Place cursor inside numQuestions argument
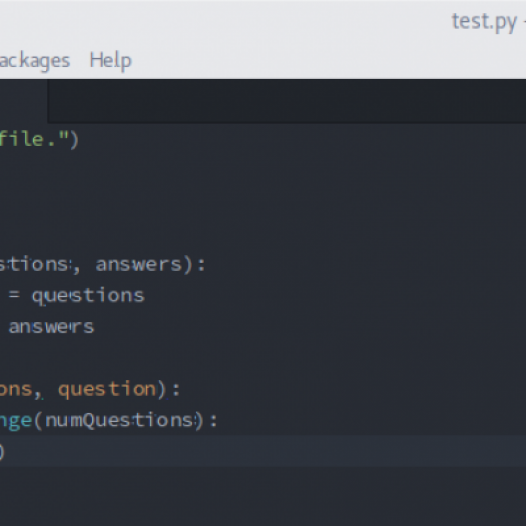This screenshot has width=526, height=526. coord(120,420)
